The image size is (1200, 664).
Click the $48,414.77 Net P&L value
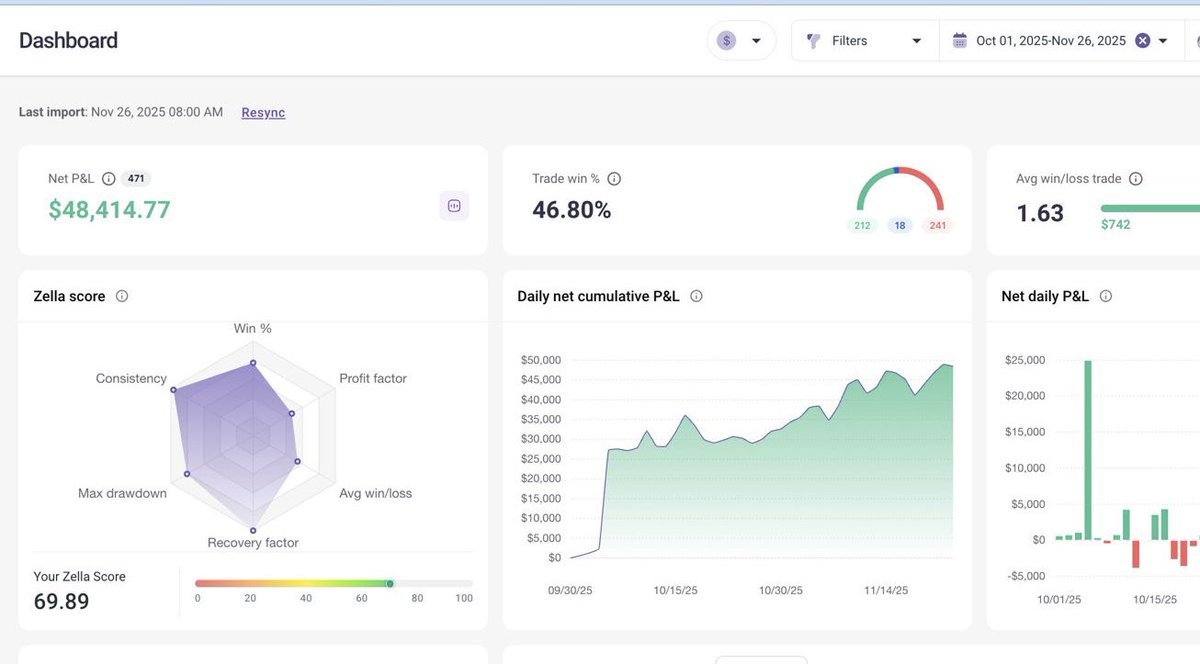110,210
